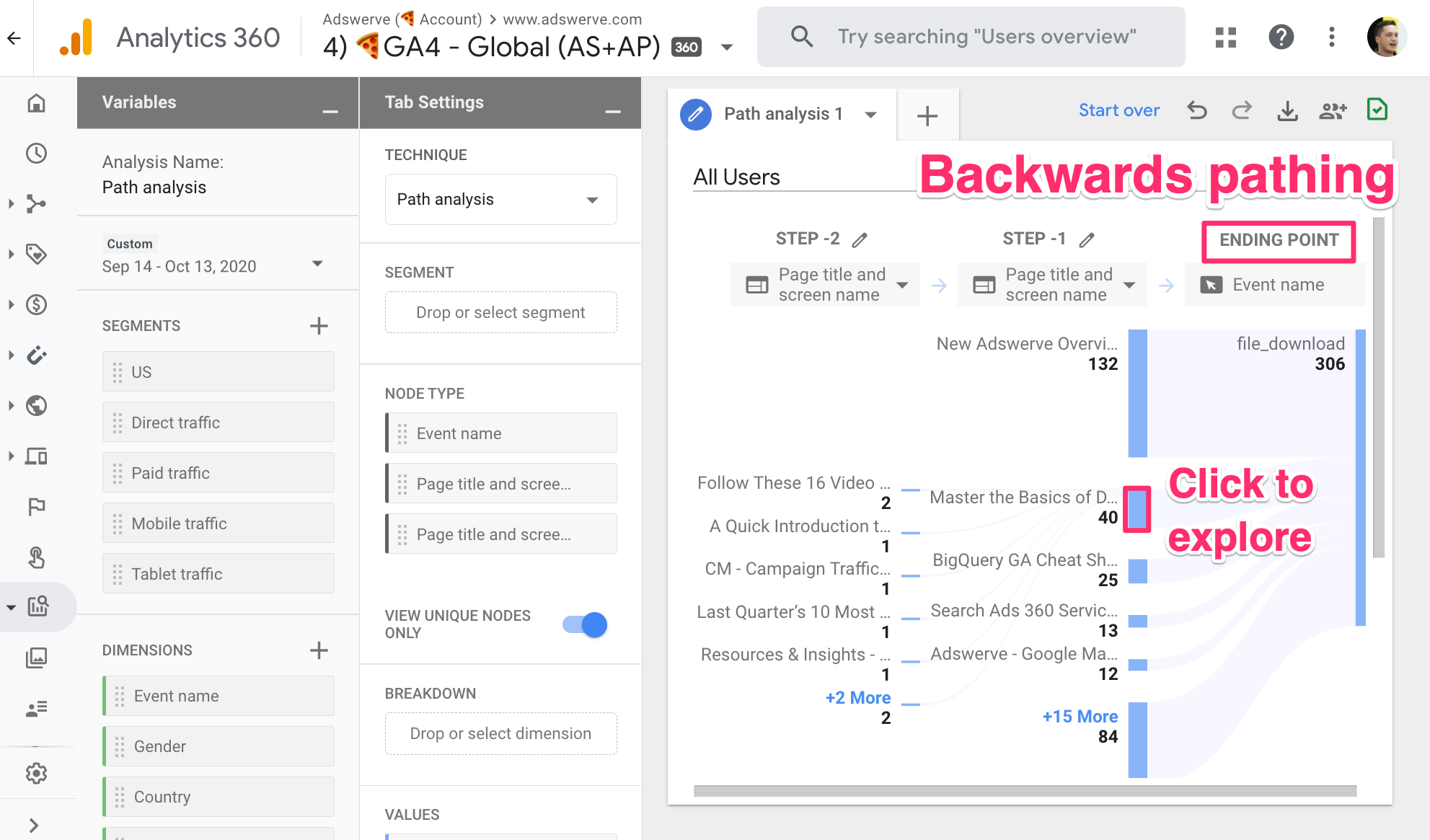Open the Retention magnet icon
Image resolution: width=1430 pixels, height=840 pixels.
tap(37, 355)
